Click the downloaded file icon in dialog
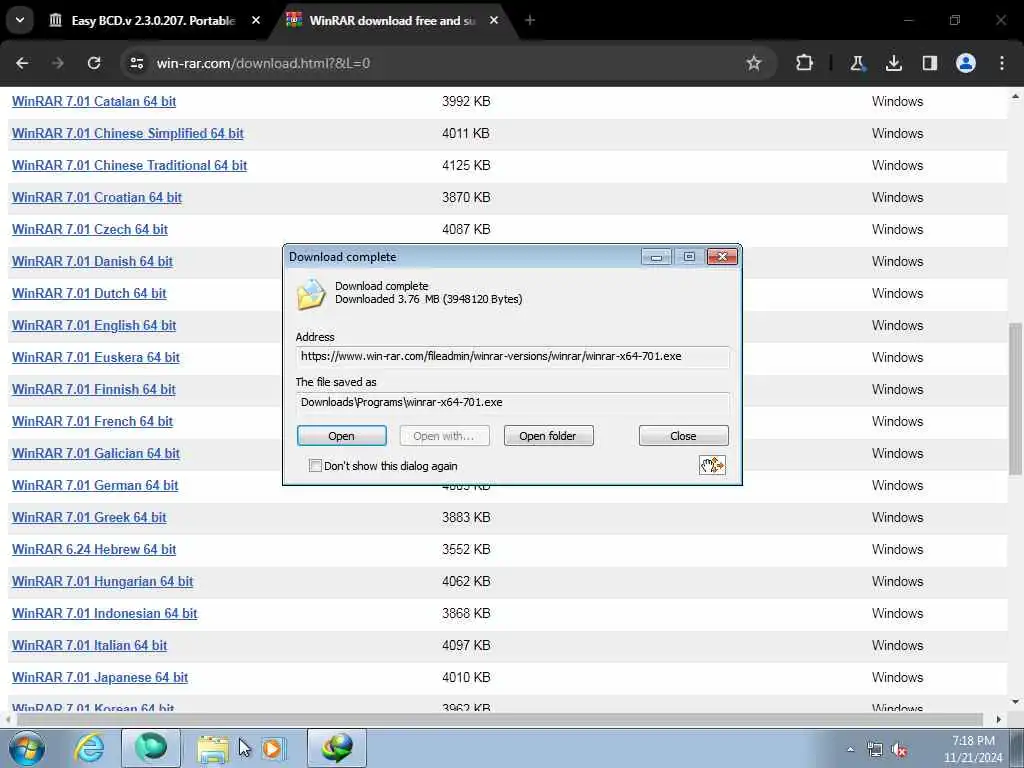Screen dimensions: 1024x768 click(311, 294)
